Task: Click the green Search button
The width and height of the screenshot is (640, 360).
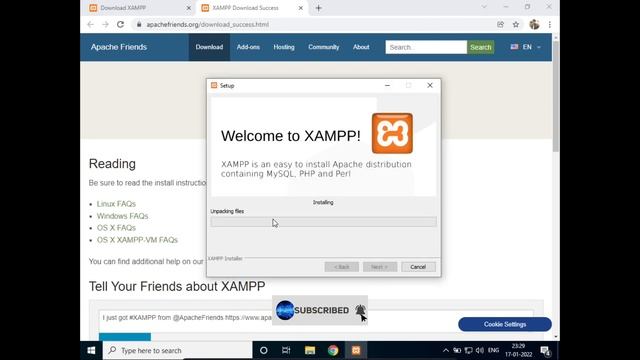Action: 480,47
